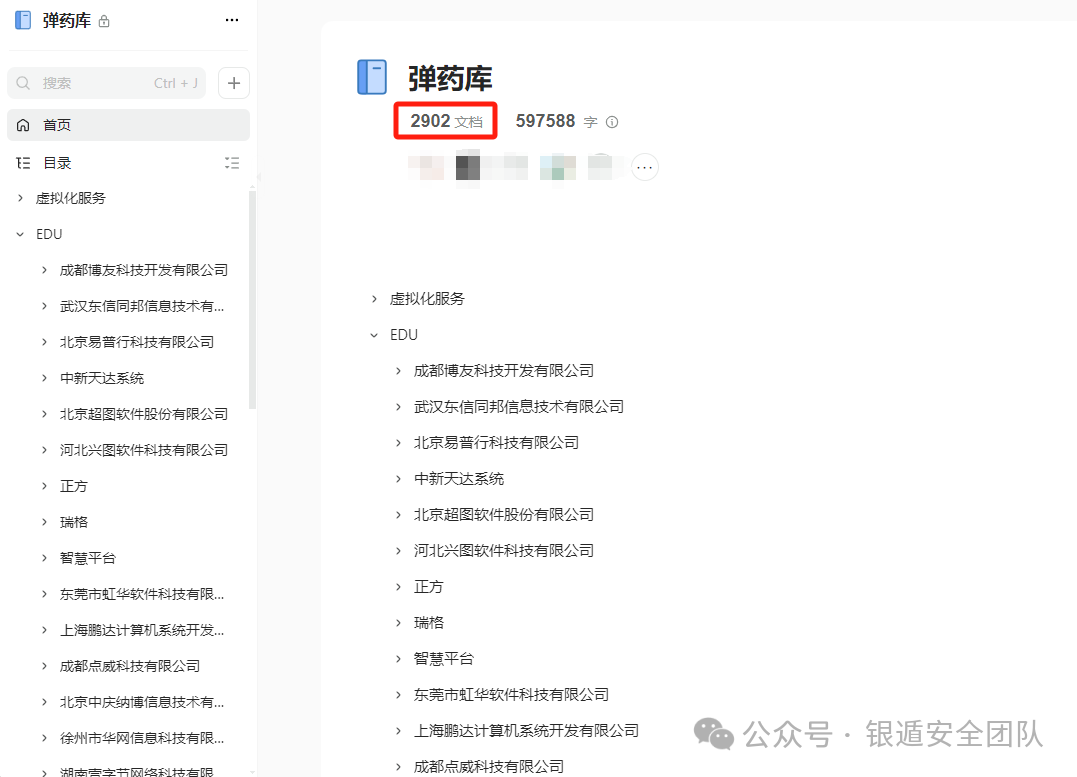Screen dimensions: 1077x777
Task: Open 成都博友科技开发有限公司 in main list
Action: [x=503, y=371]
